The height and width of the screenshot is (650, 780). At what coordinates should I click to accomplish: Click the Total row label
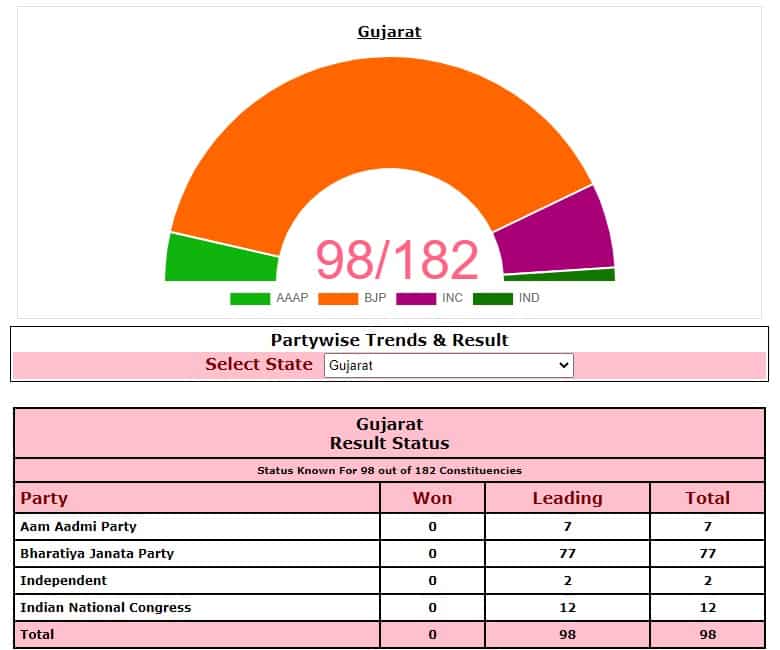[37, 635]
